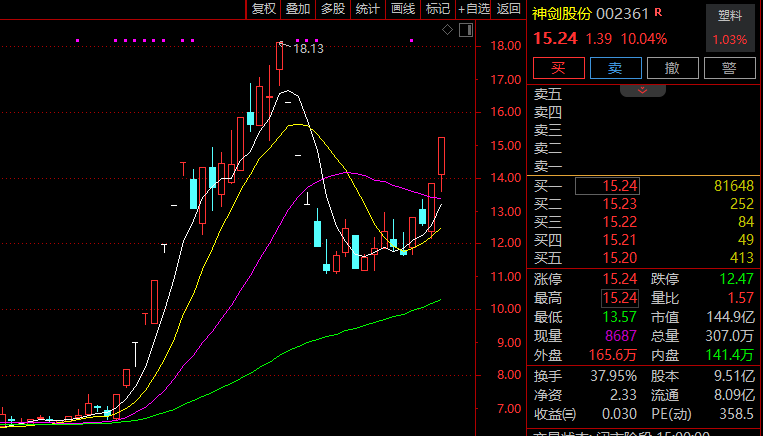Click the diamond icon above the chart
Viewport: 763px width, 436px height.
(447, 31)
